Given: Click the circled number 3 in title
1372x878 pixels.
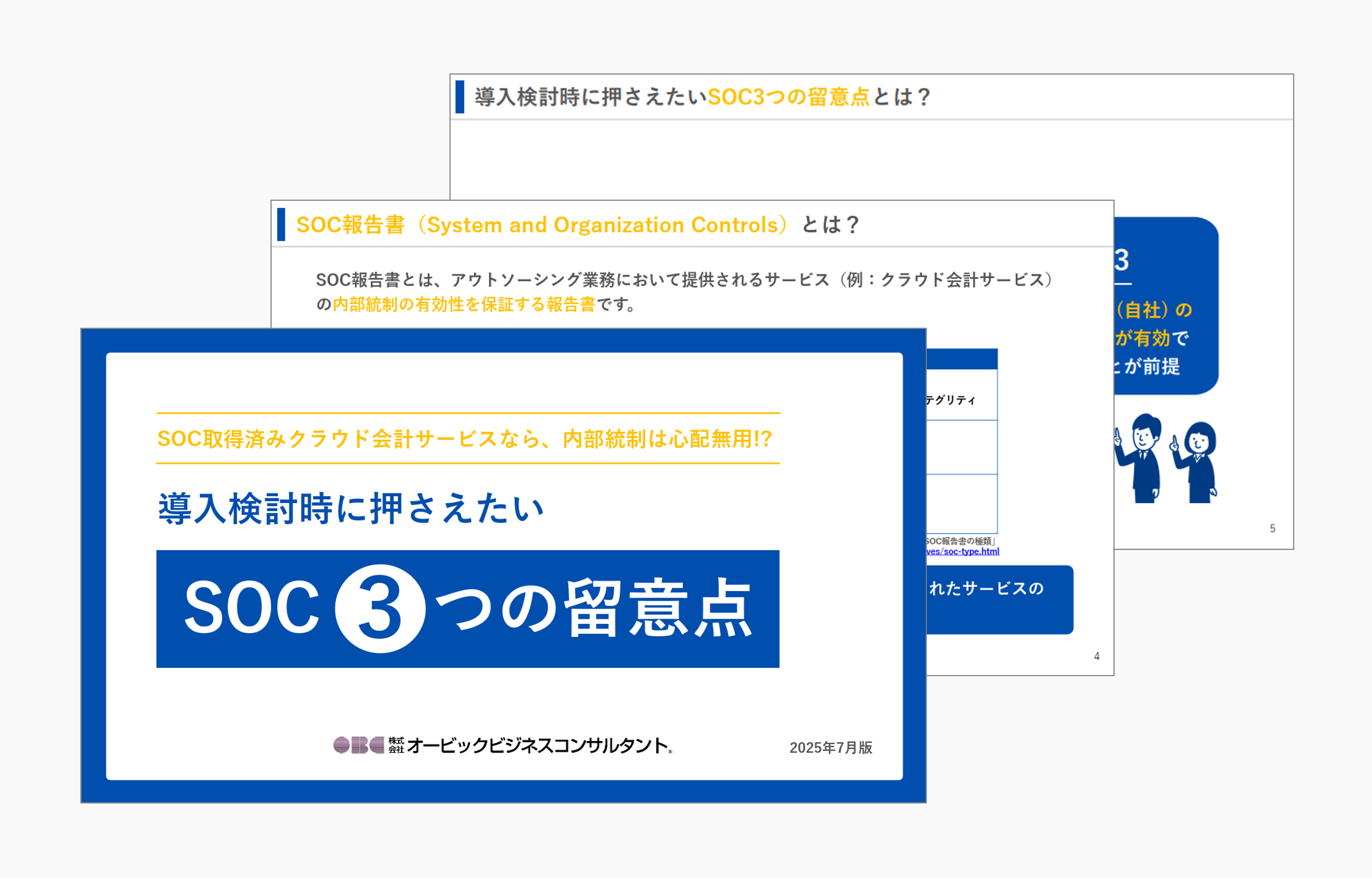Looking at the screenshot, I should click(x=380, y=609).
